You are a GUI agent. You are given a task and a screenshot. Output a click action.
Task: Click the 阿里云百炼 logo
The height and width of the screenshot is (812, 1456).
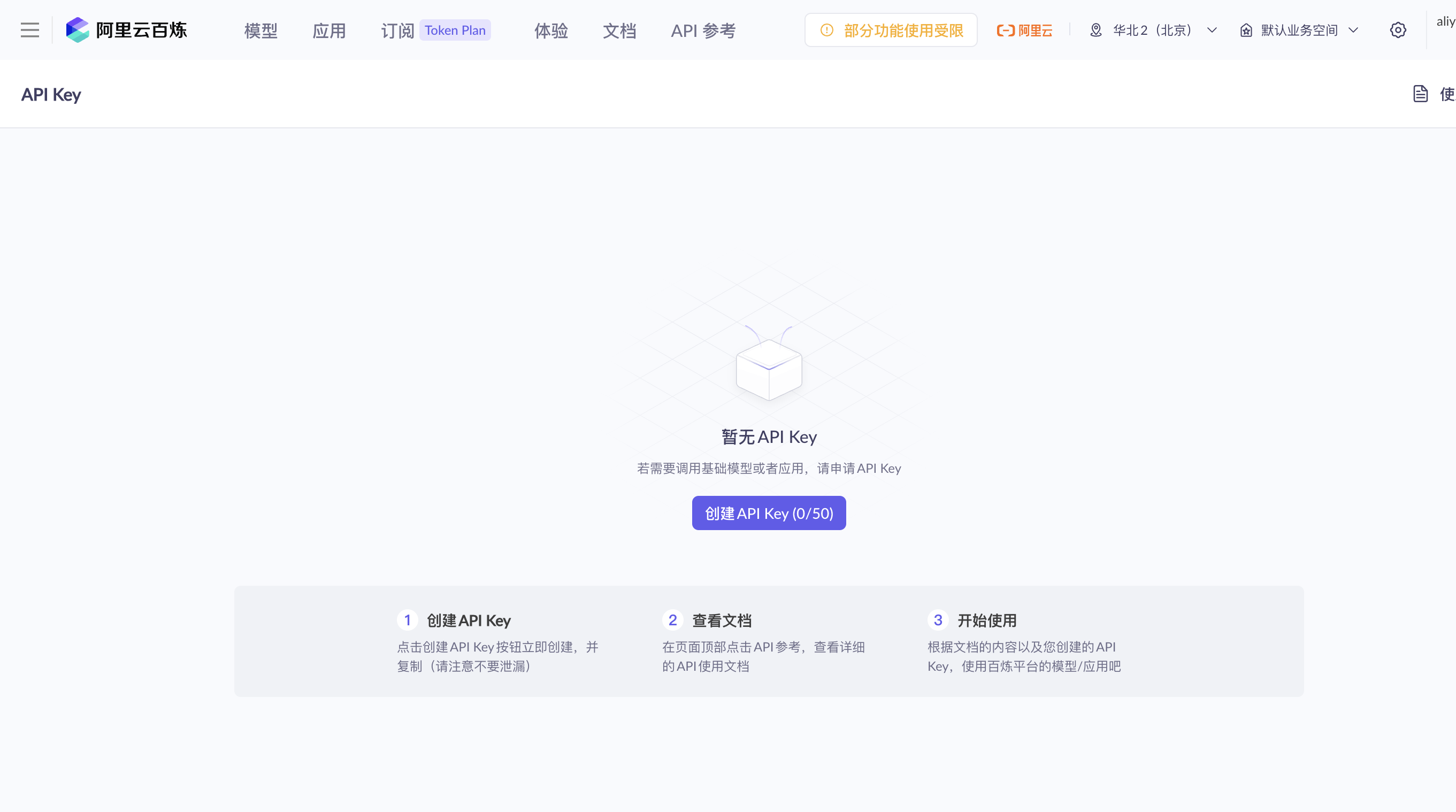click(x=126, y=30)
